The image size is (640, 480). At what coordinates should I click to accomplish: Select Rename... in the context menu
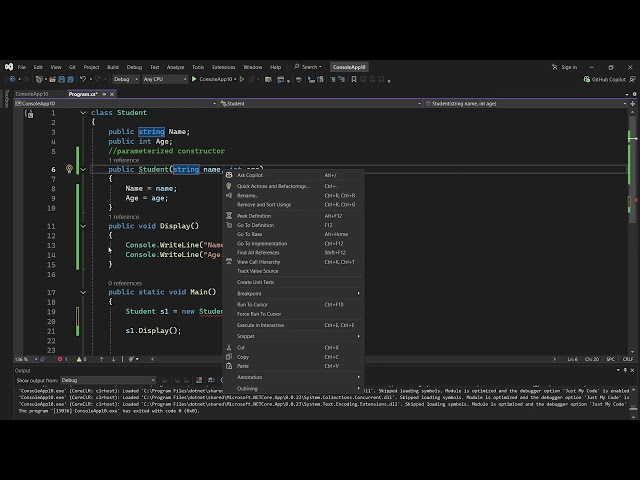coord(293,196)
